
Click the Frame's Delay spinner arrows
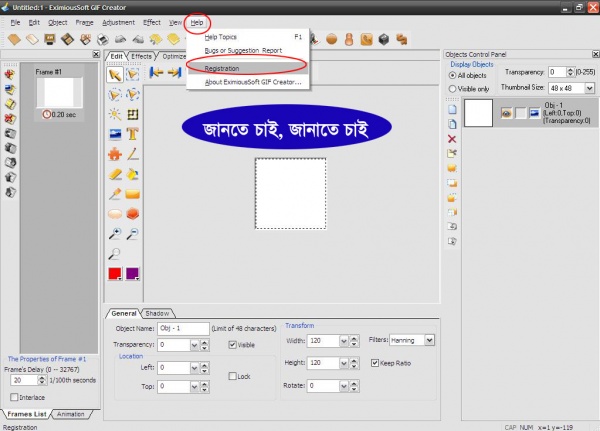pyautogui.click(x=42, y=380)
